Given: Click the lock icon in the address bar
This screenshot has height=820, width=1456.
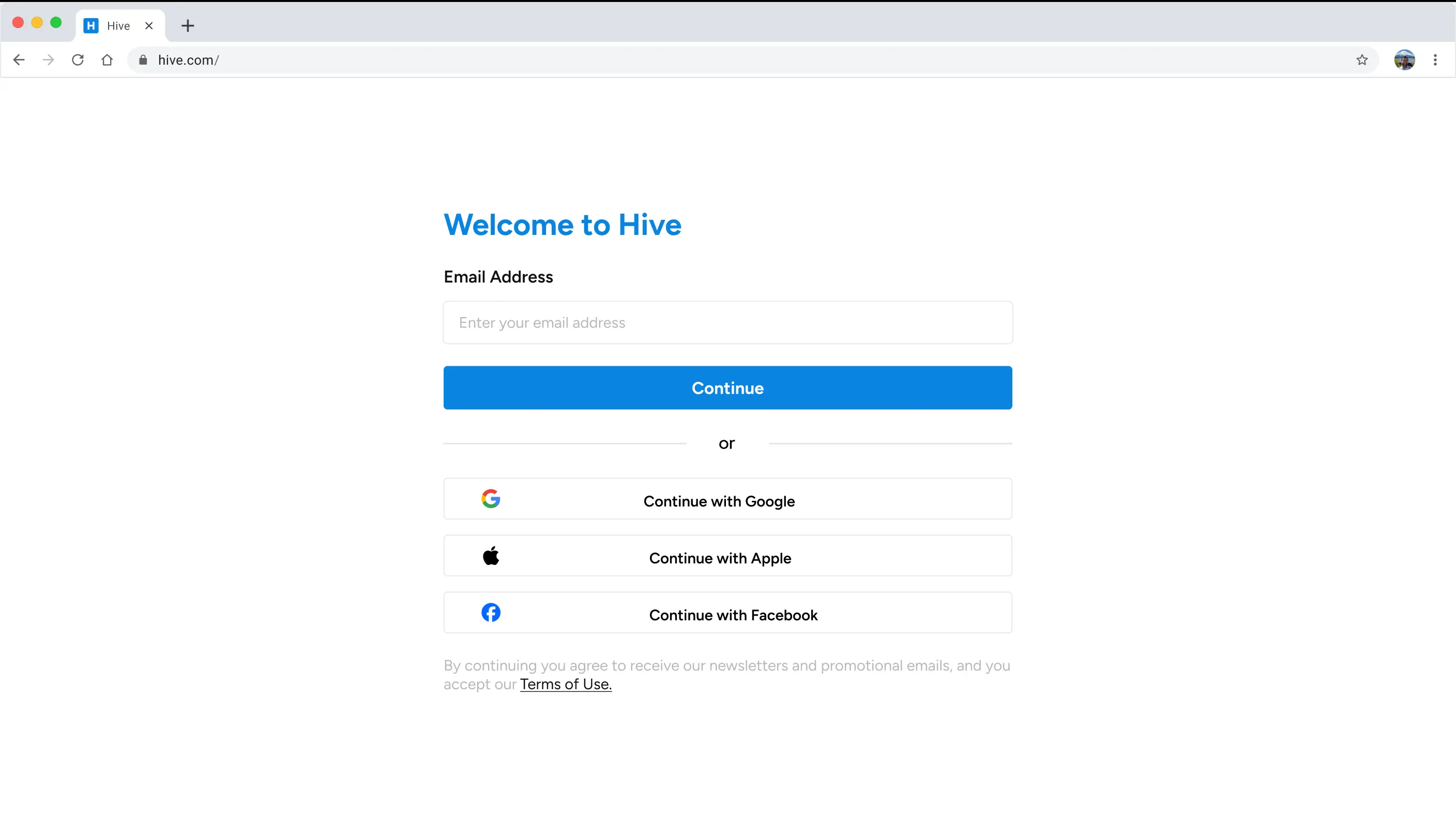Looking at the screenshot, I should (143, 60).
